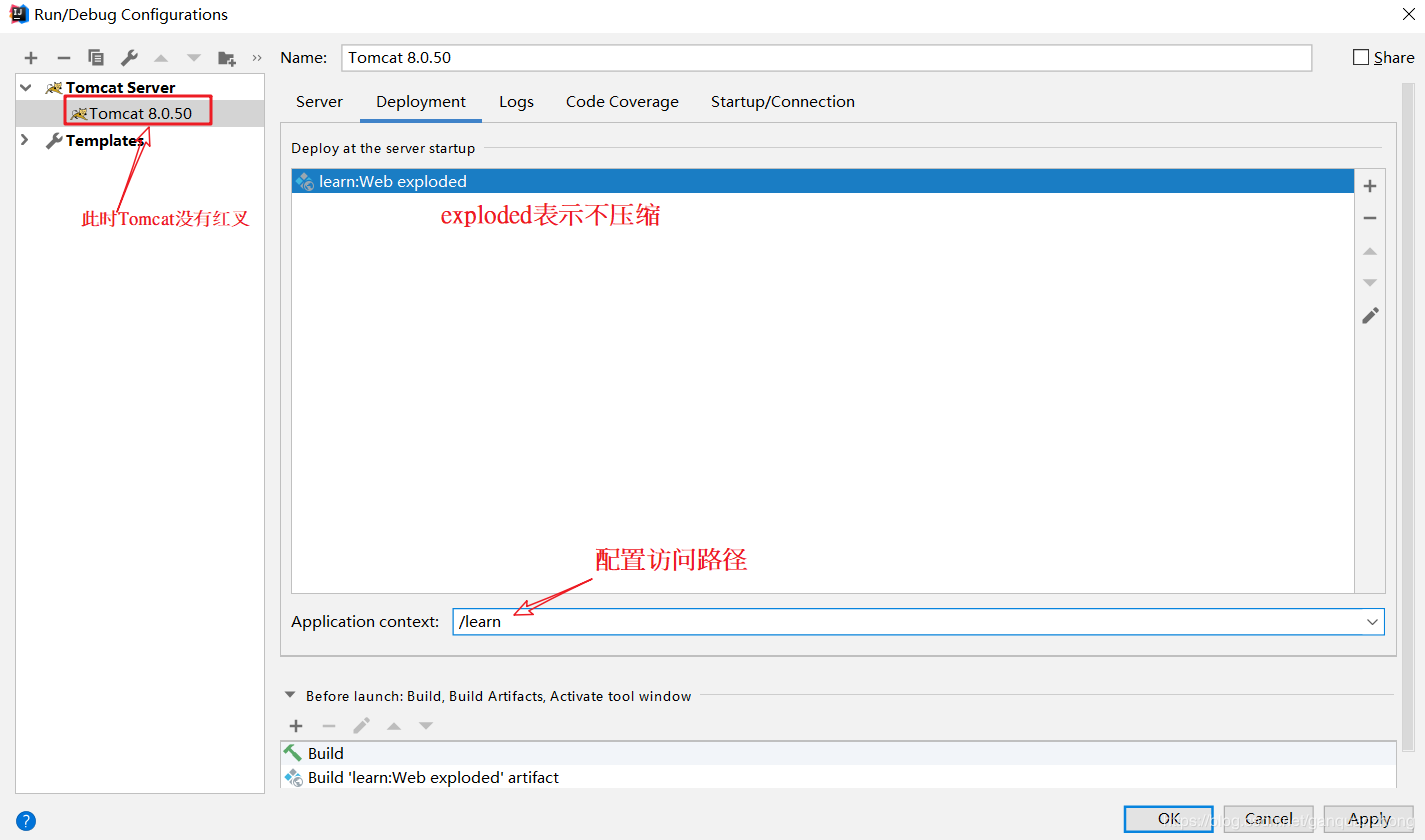The height and width of the screenshot is (840, 1425).
Task: Select learn:Web exploded deployment row
Action: (821, 182)
